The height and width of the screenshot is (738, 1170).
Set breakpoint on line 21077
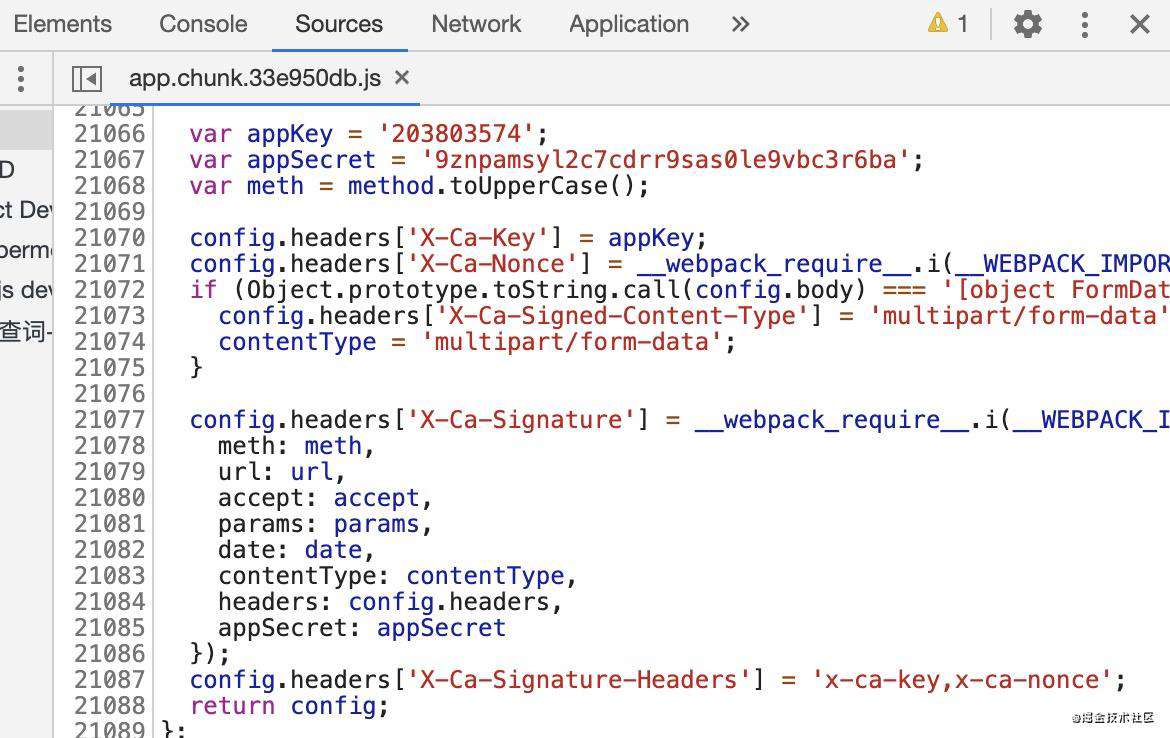(109, 419)
